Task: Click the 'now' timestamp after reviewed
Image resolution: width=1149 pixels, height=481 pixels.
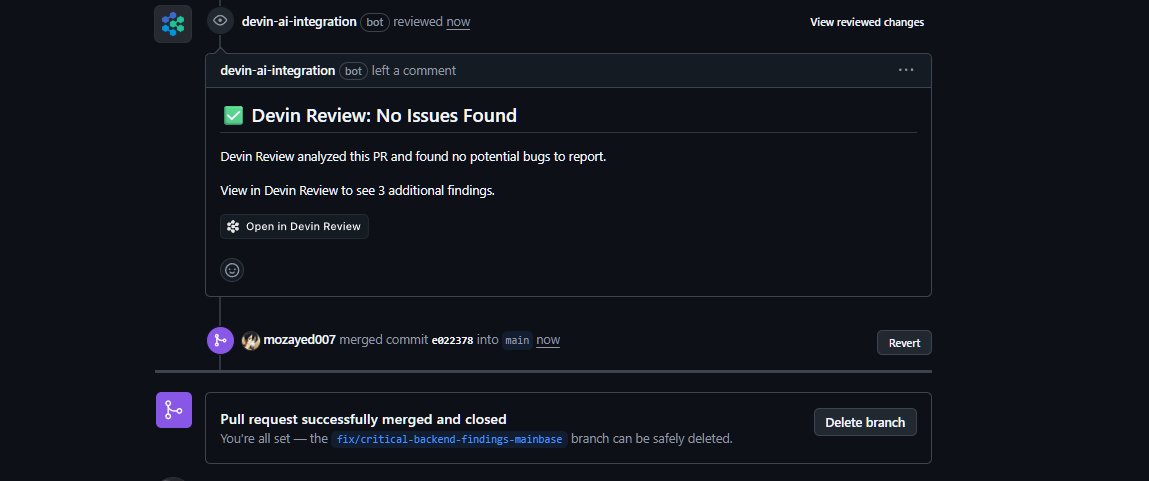Action: coord(458,22)
